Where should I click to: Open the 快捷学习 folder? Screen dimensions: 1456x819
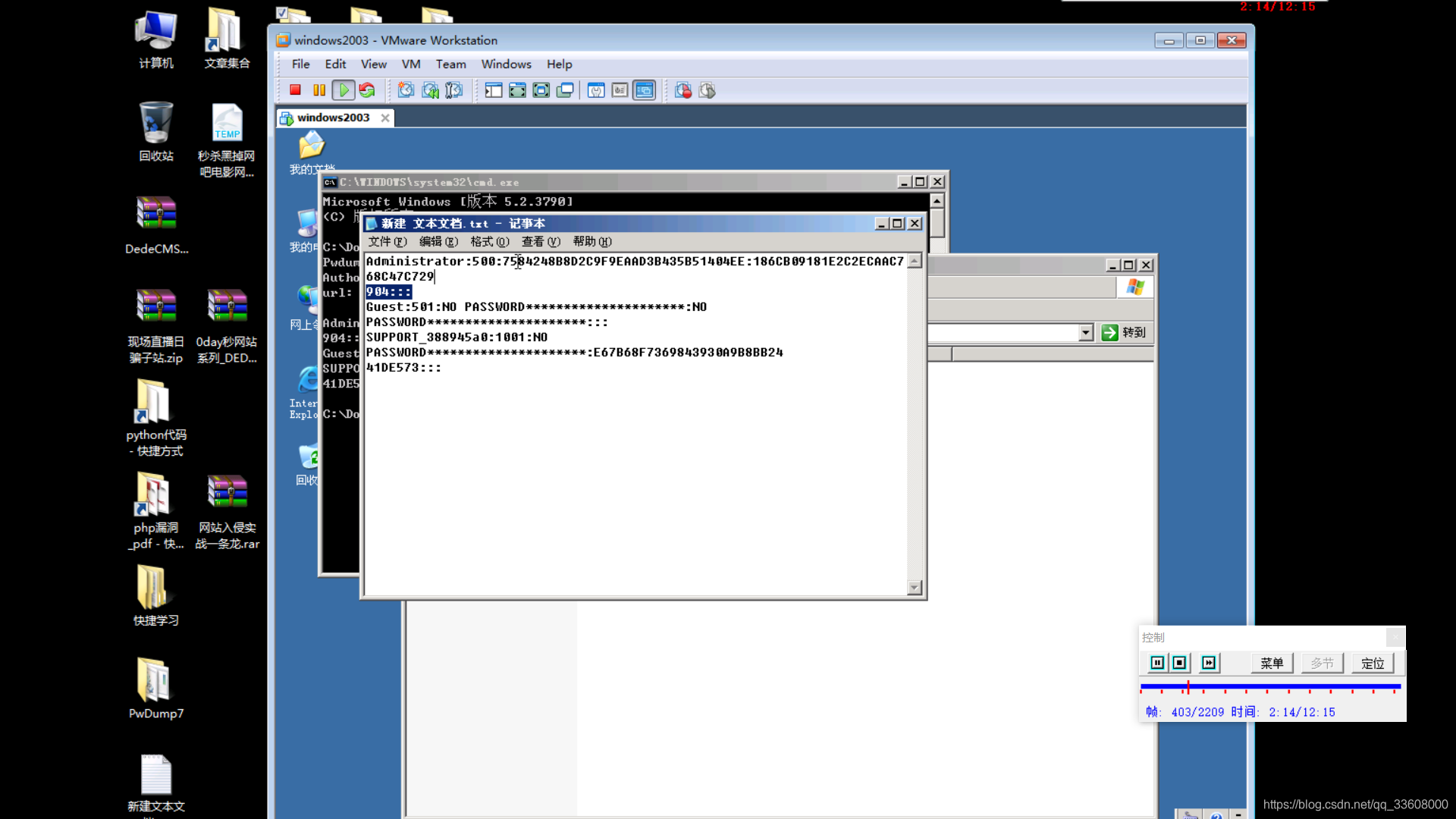(156, 596)
